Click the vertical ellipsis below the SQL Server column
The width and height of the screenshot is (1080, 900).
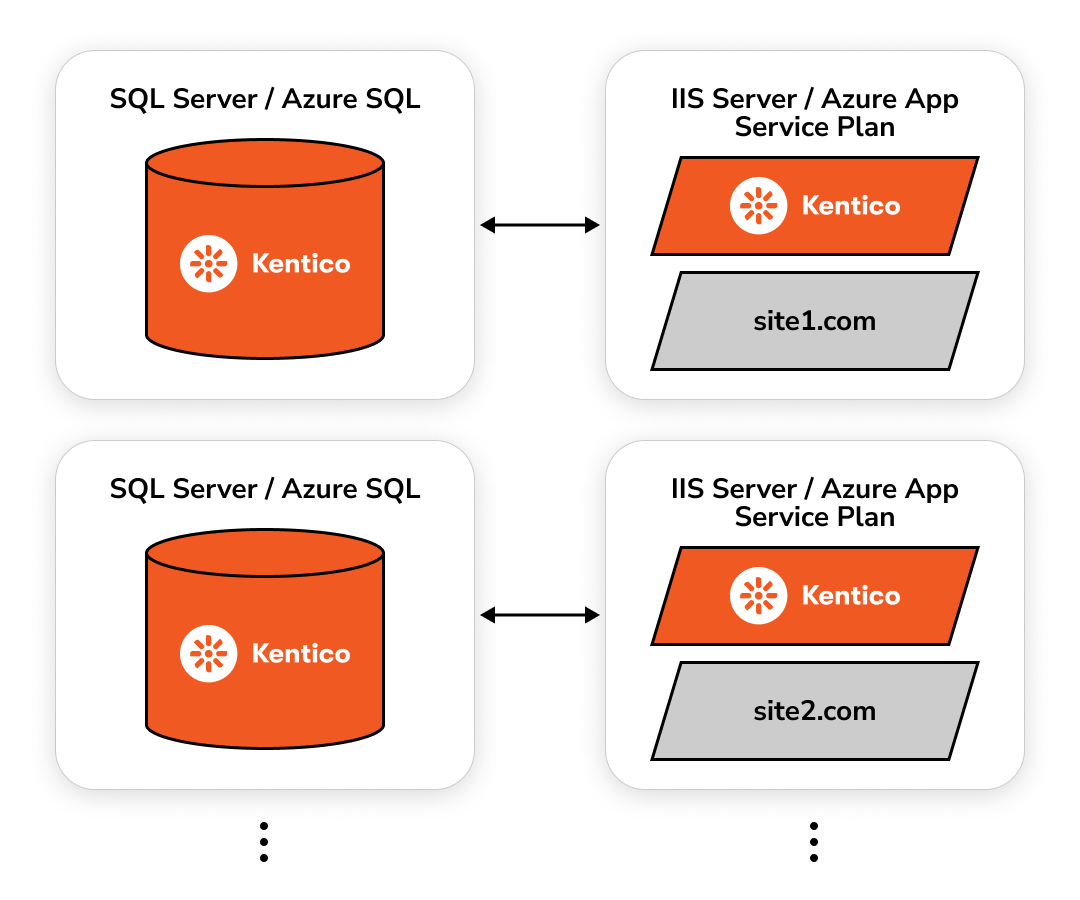click(264, 841)
